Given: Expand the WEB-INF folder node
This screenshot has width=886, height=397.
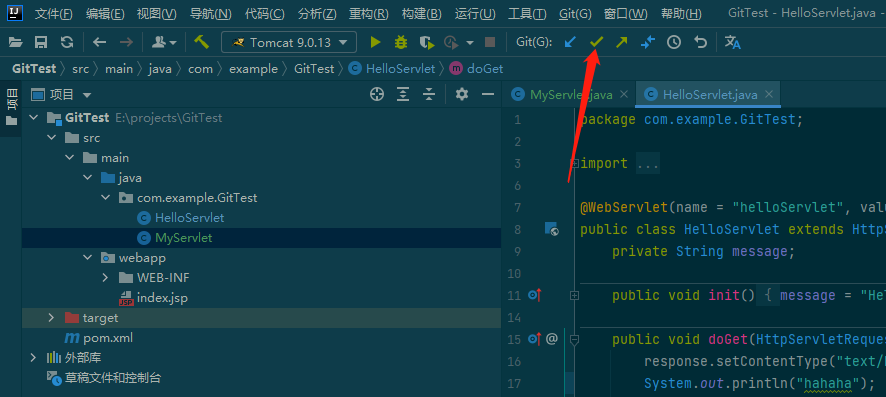Looking at the screenshot, I should 106,278.
